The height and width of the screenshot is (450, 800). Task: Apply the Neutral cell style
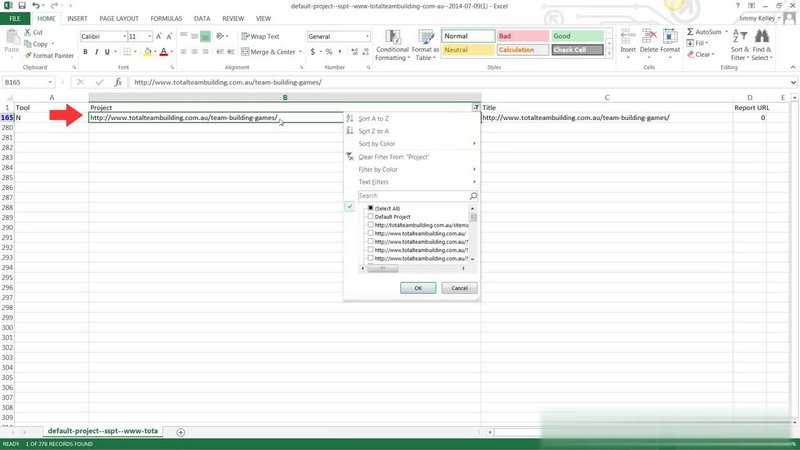(x=468, y=50)
